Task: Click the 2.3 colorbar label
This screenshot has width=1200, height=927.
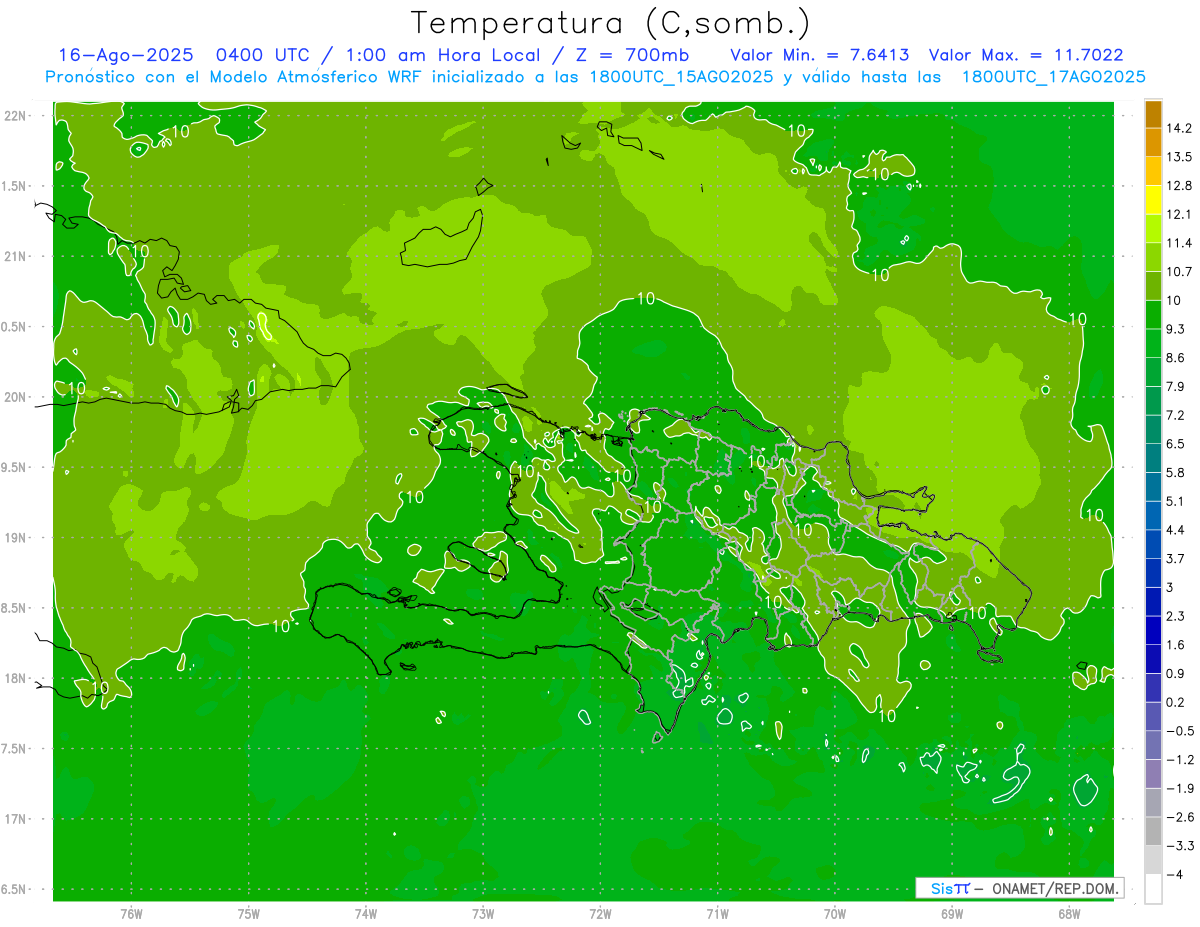Action: tap(1176, 616)
